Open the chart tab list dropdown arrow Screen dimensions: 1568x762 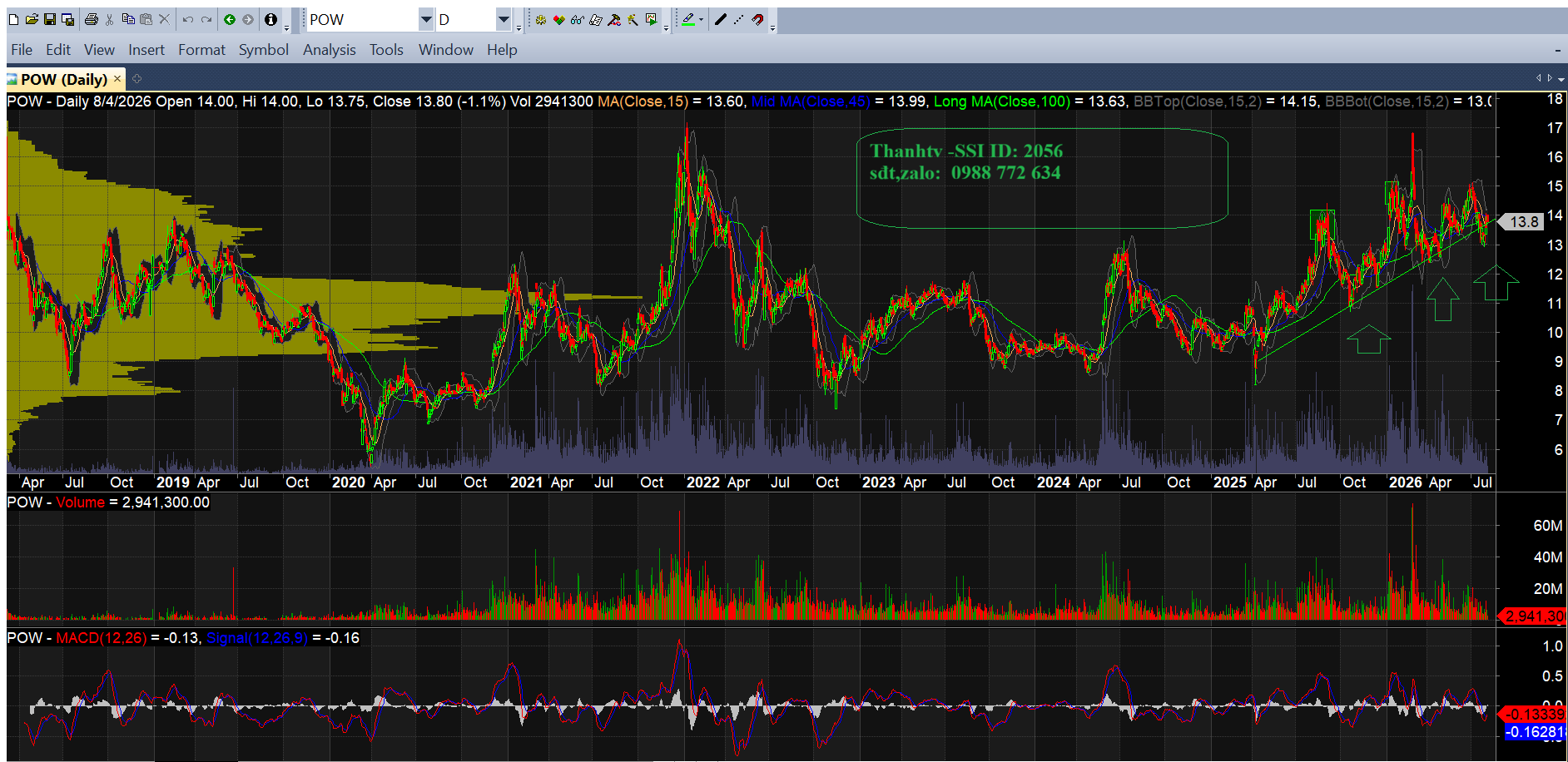click(1561, 79)
